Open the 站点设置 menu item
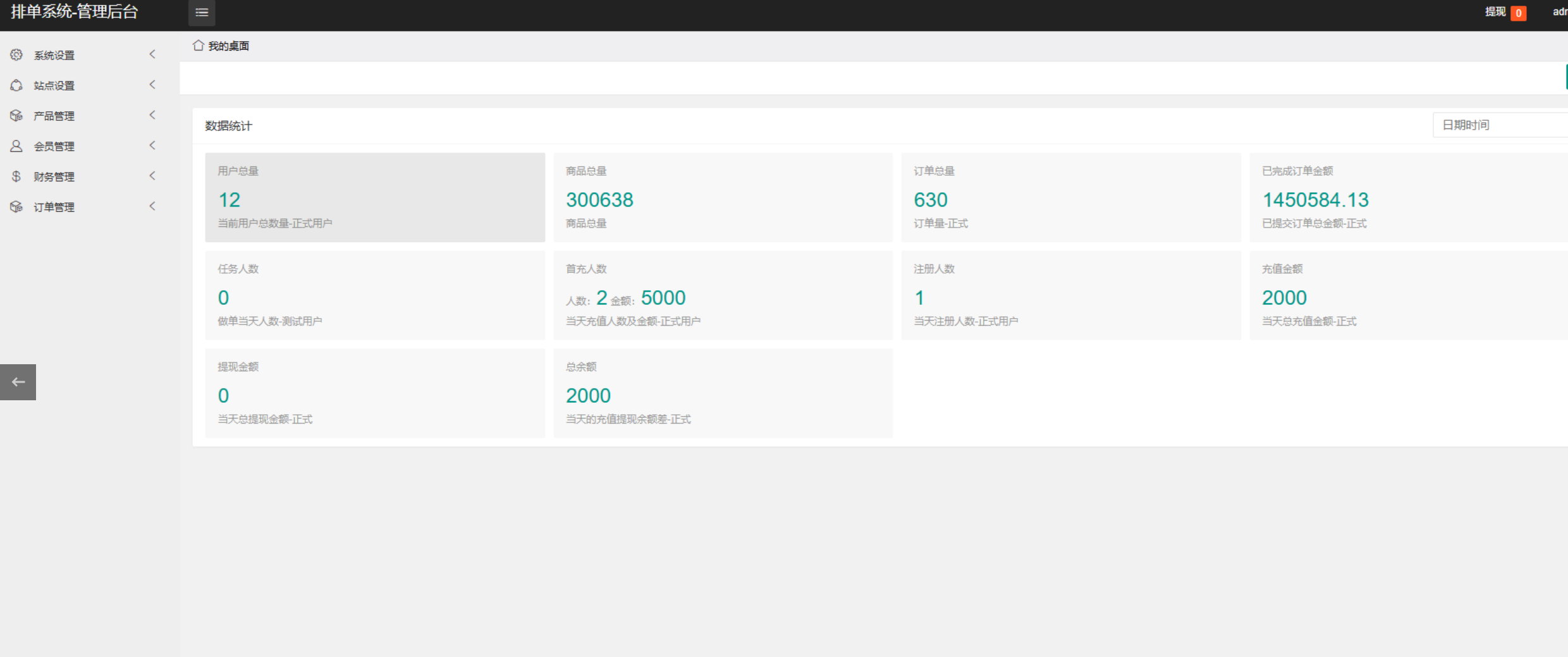The image size is (1568, 657). (54, 86)
